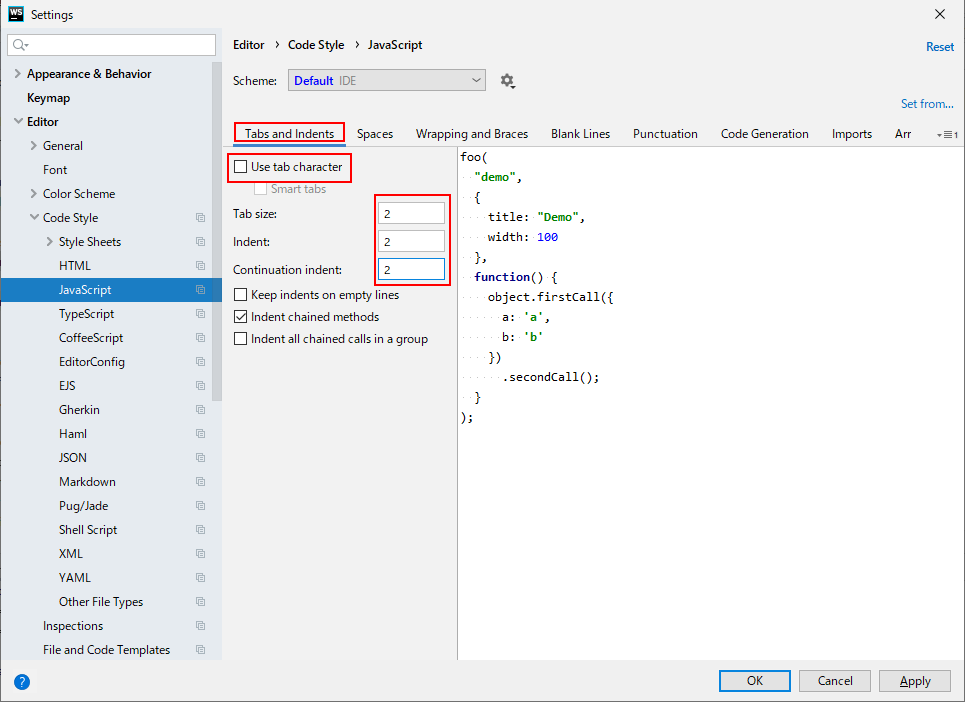Collapse the Code Style node

34,218
